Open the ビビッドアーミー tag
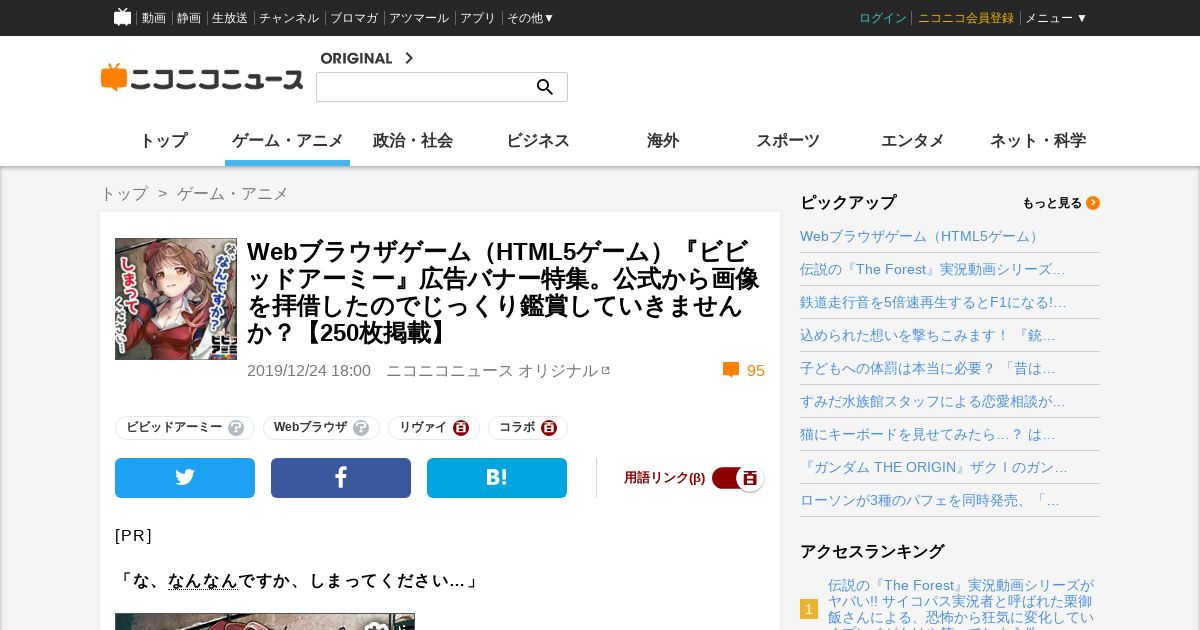The image size is (1200, 630). tap(174, 428)
